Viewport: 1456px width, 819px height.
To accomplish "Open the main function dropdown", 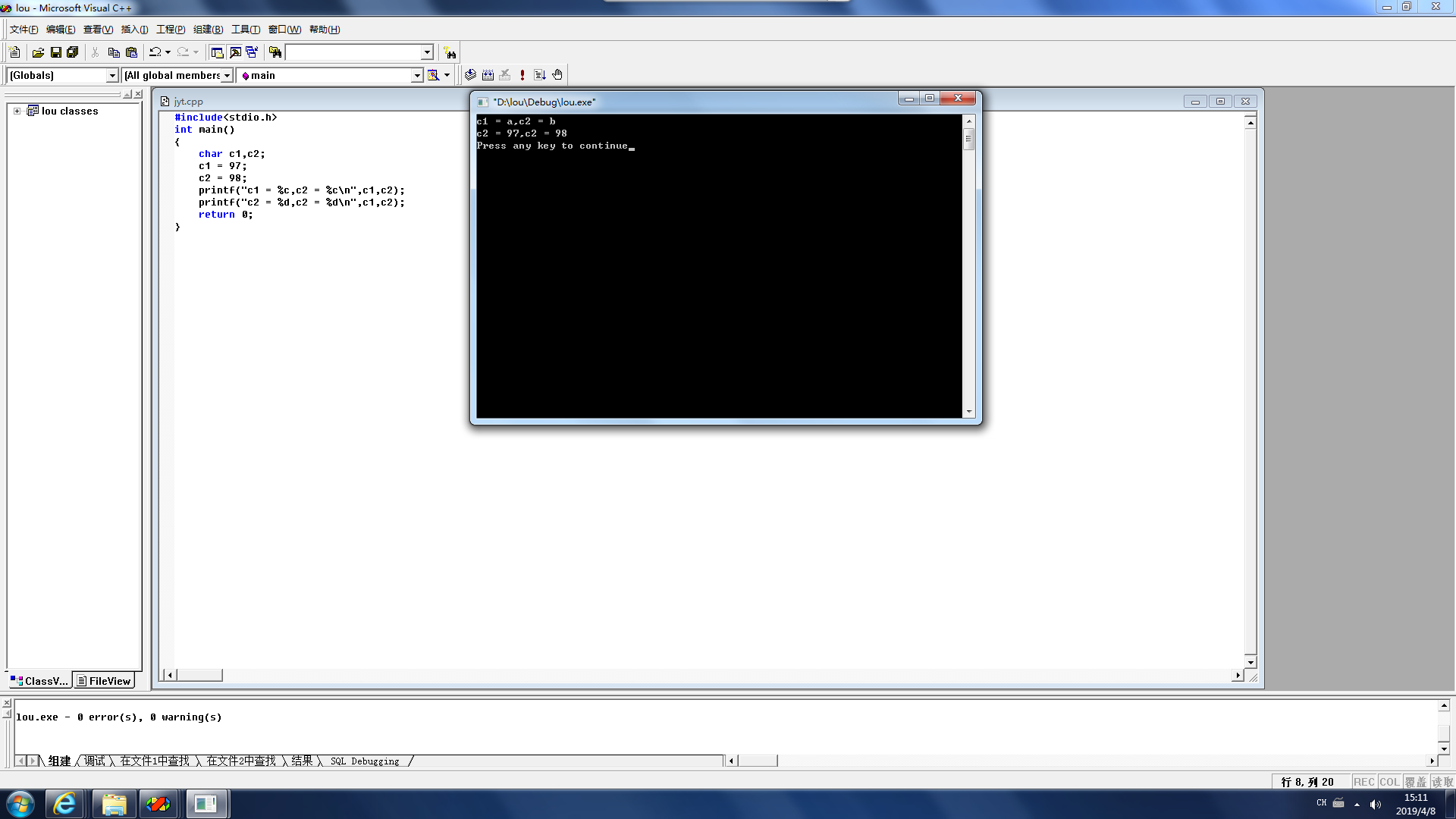I will 417,75.
